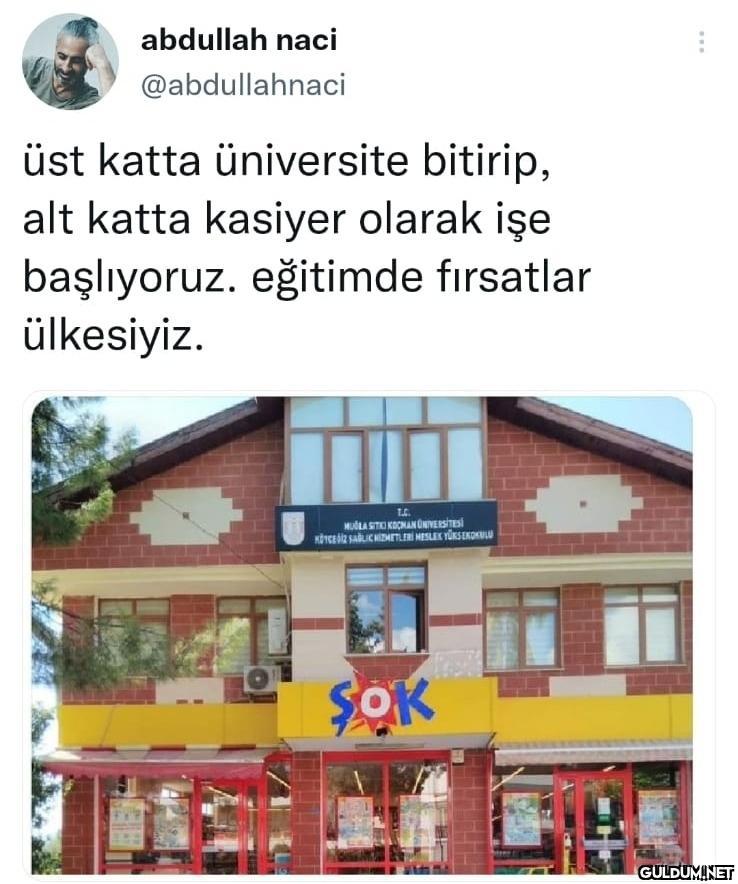Open the three-dot more options menu
Image resolution: width=738 pixels, height=884 pixels.
[x=701, y=42]
